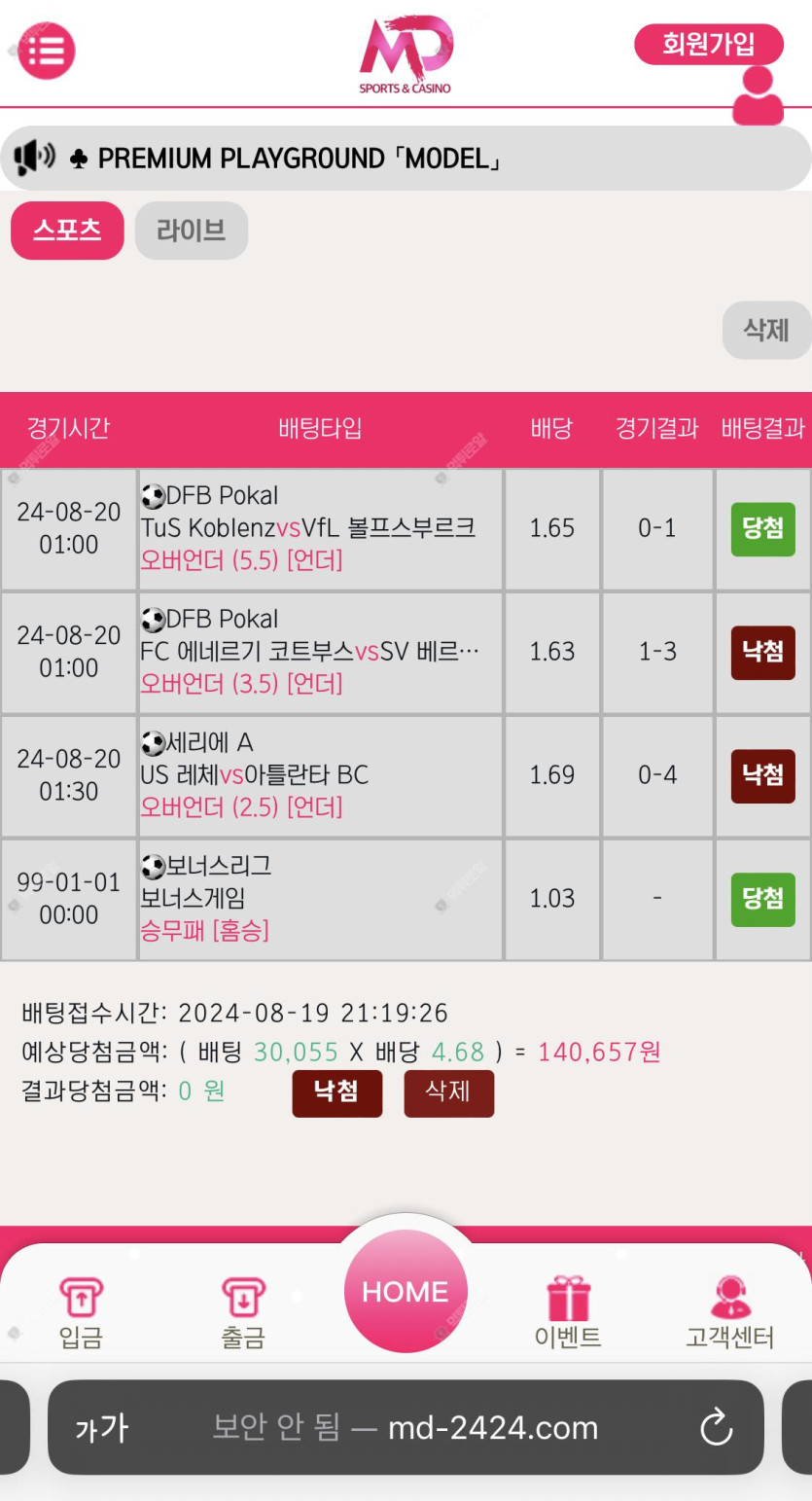Open the 출금 withdrawal icon

(243, 1298)
